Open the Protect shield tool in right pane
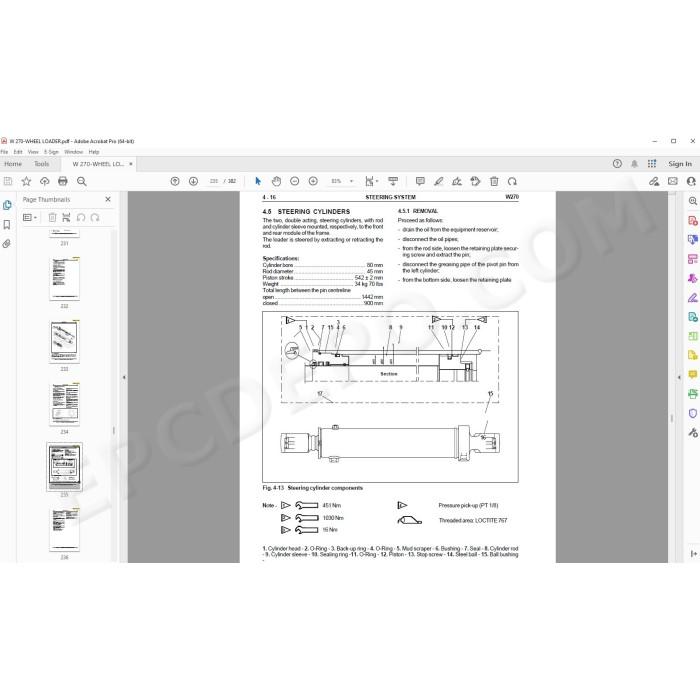Image resolution: width=700 pixels, height=700 pixels. (x=692, y=413)
